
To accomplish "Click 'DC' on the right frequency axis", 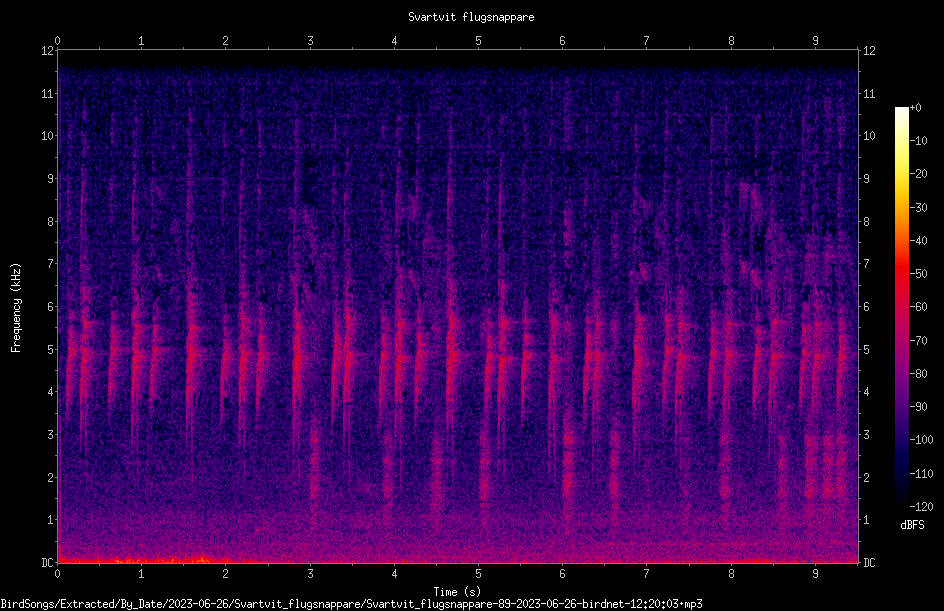I will (x=869, y=563).
